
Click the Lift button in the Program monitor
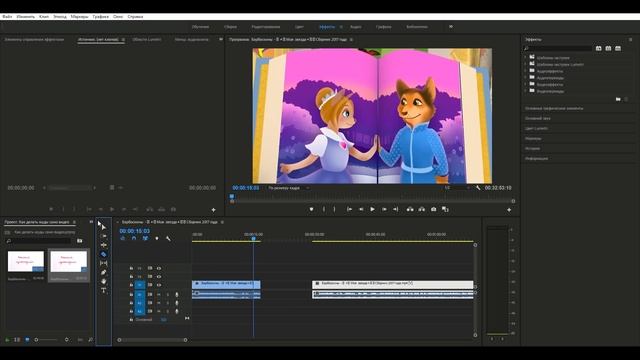tap(410, 209)
